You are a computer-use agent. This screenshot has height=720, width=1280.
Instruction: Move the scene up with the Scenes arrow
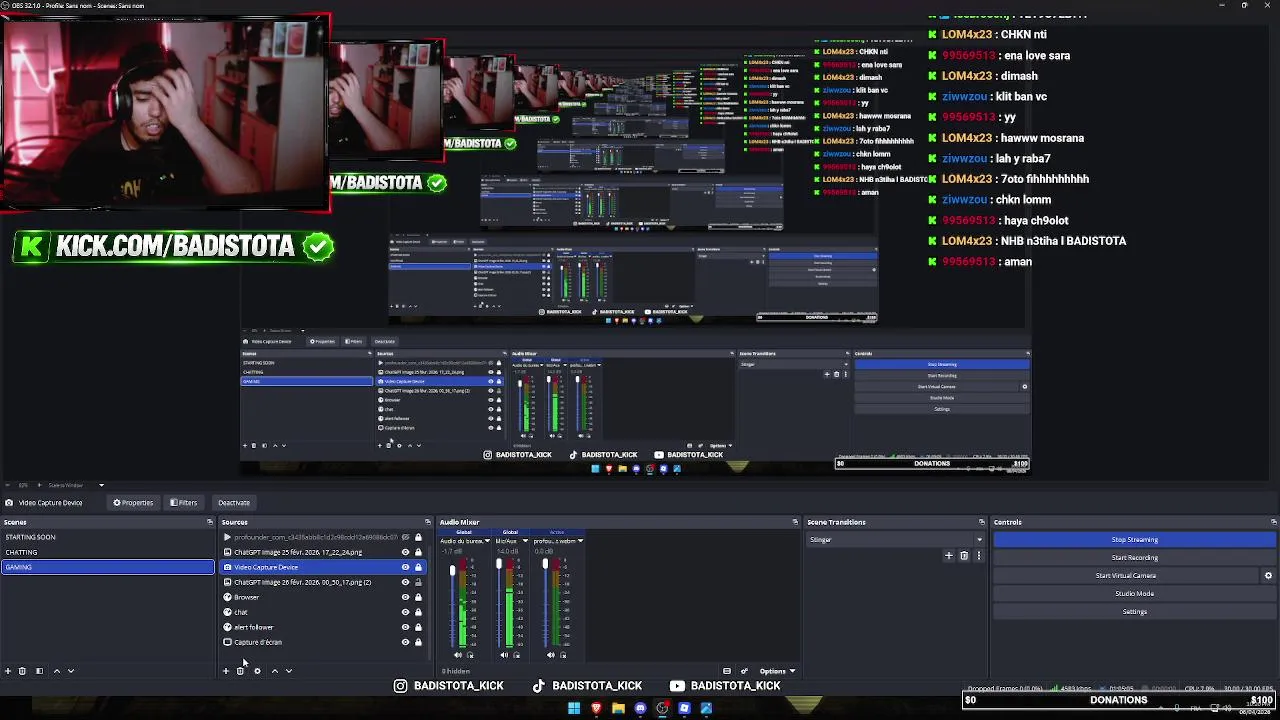(x=56, y=671)
